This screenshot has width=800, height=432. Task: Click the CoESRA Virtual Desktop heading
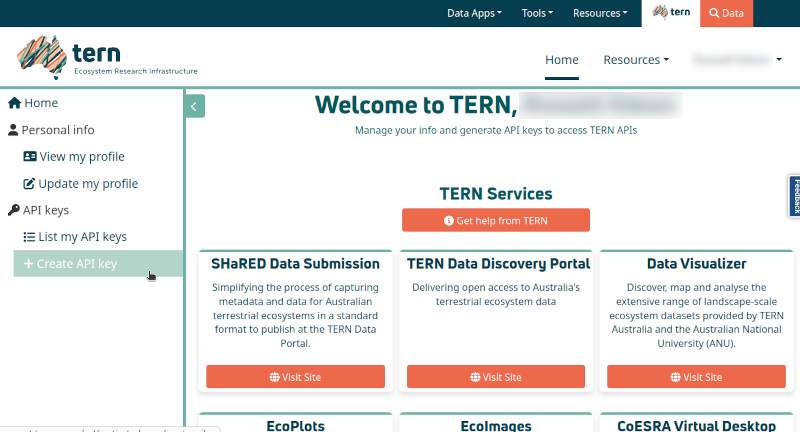(696, 425)
